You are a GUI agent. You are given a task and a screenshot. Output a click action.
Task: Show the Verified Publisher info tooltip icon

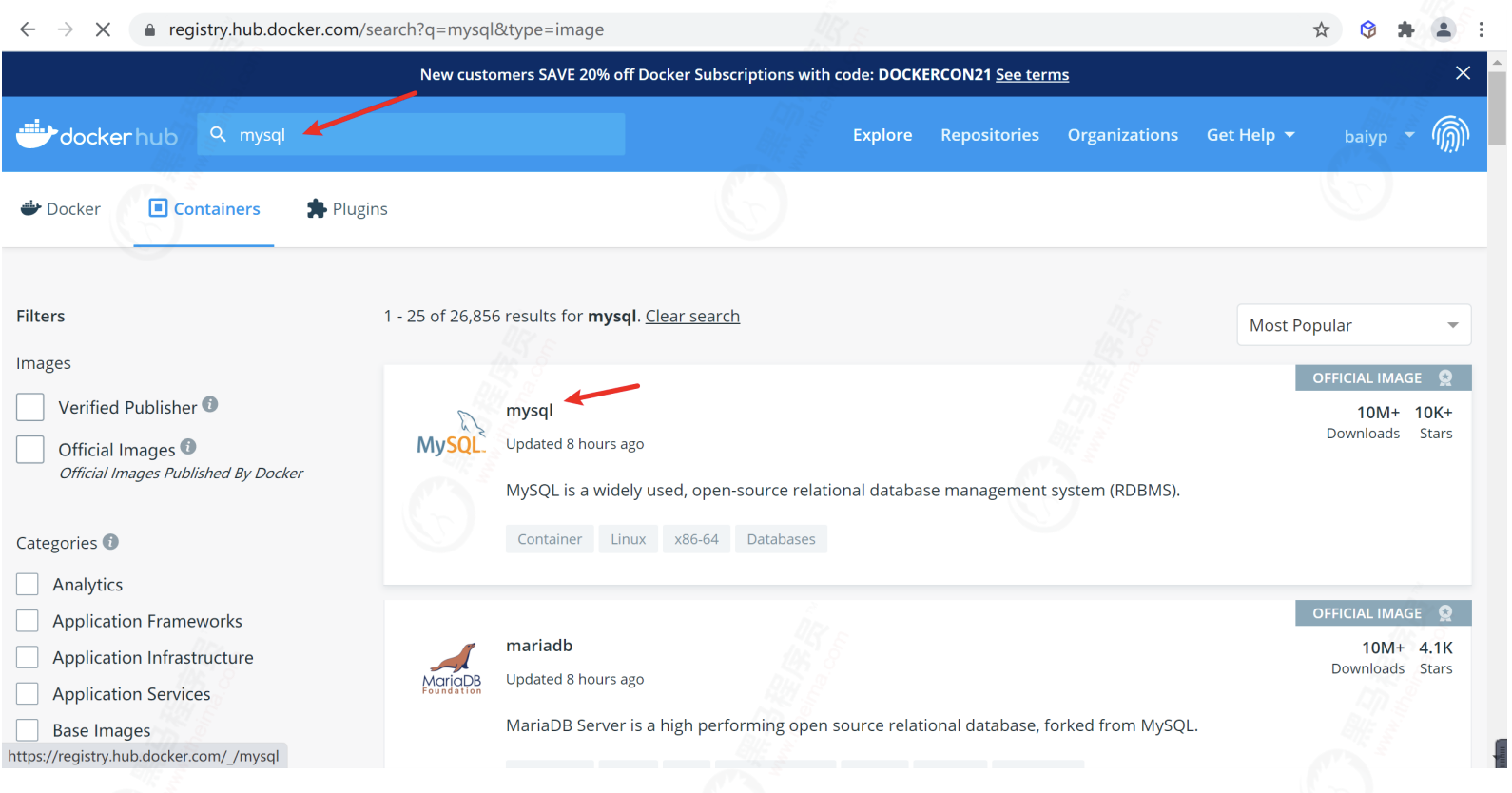[210, 404]
